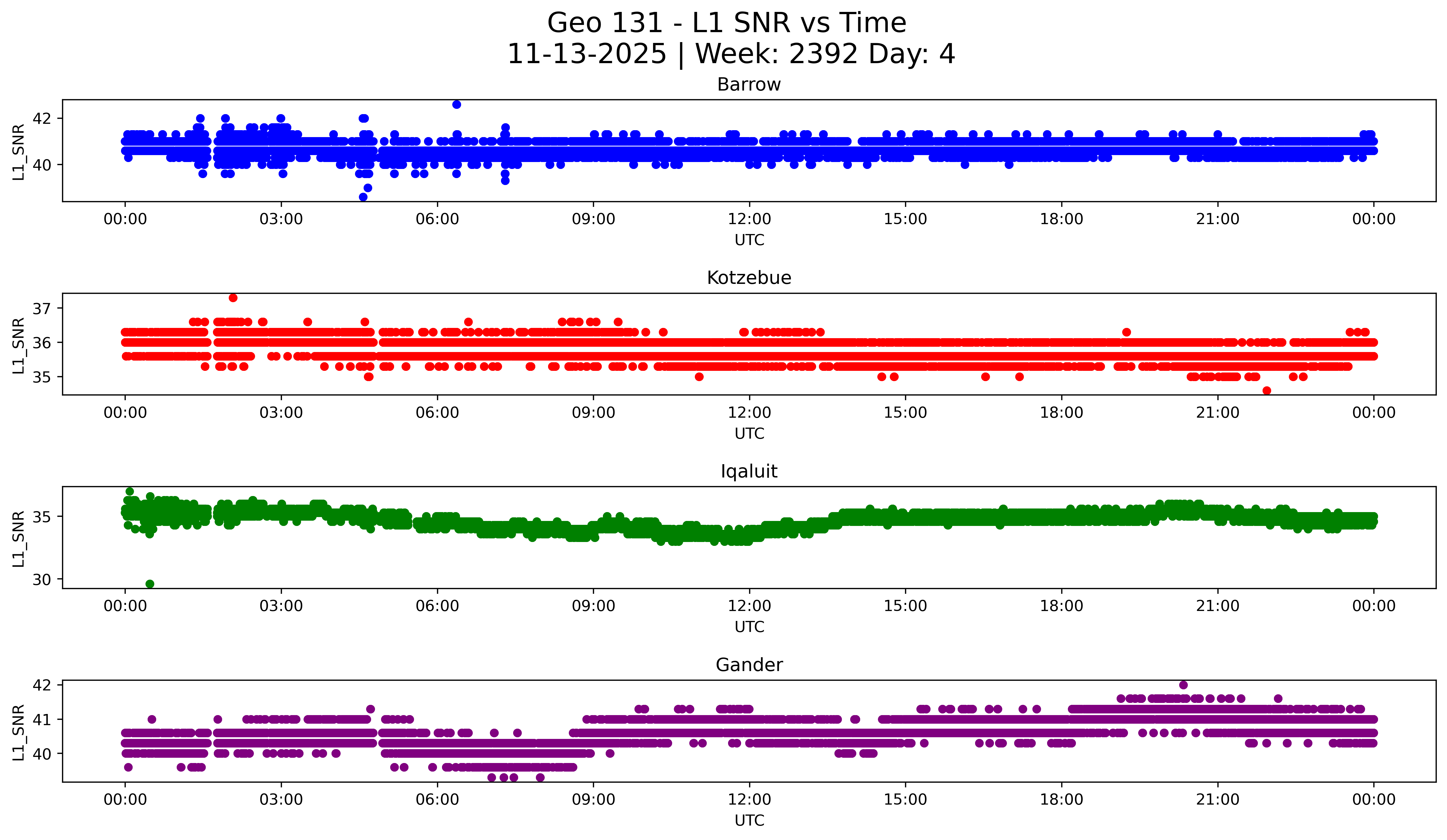The width and height of the screenshot is (1447, 840).
Task: Click the L1_SNR y-axis label of Iqaluit plot
Action: pos(18,539)
